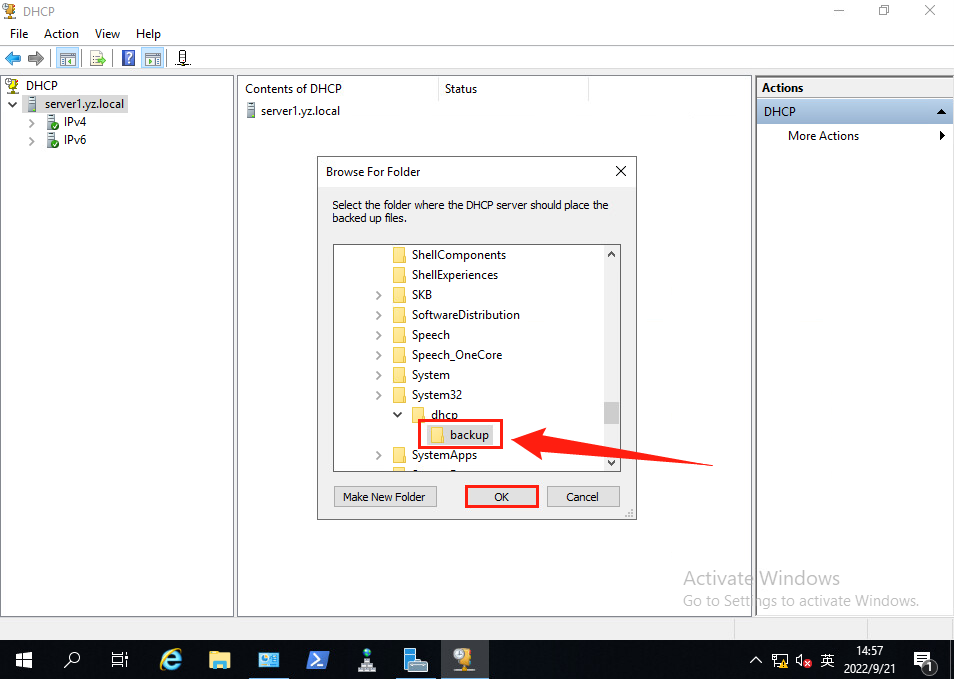Toggle Show/Hide Console Tree toolbar icon

pos(68,58)
